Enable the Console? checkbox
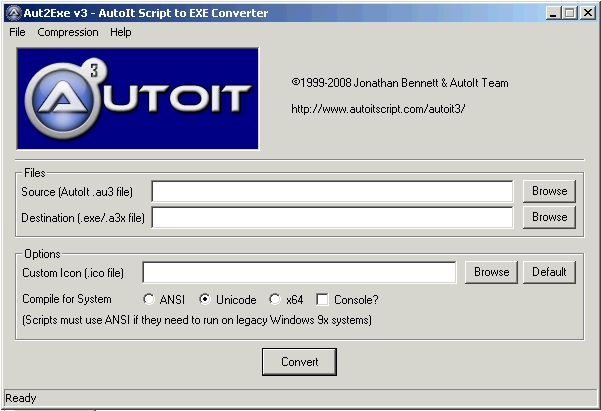601x411 pixels. coord(323,299)
